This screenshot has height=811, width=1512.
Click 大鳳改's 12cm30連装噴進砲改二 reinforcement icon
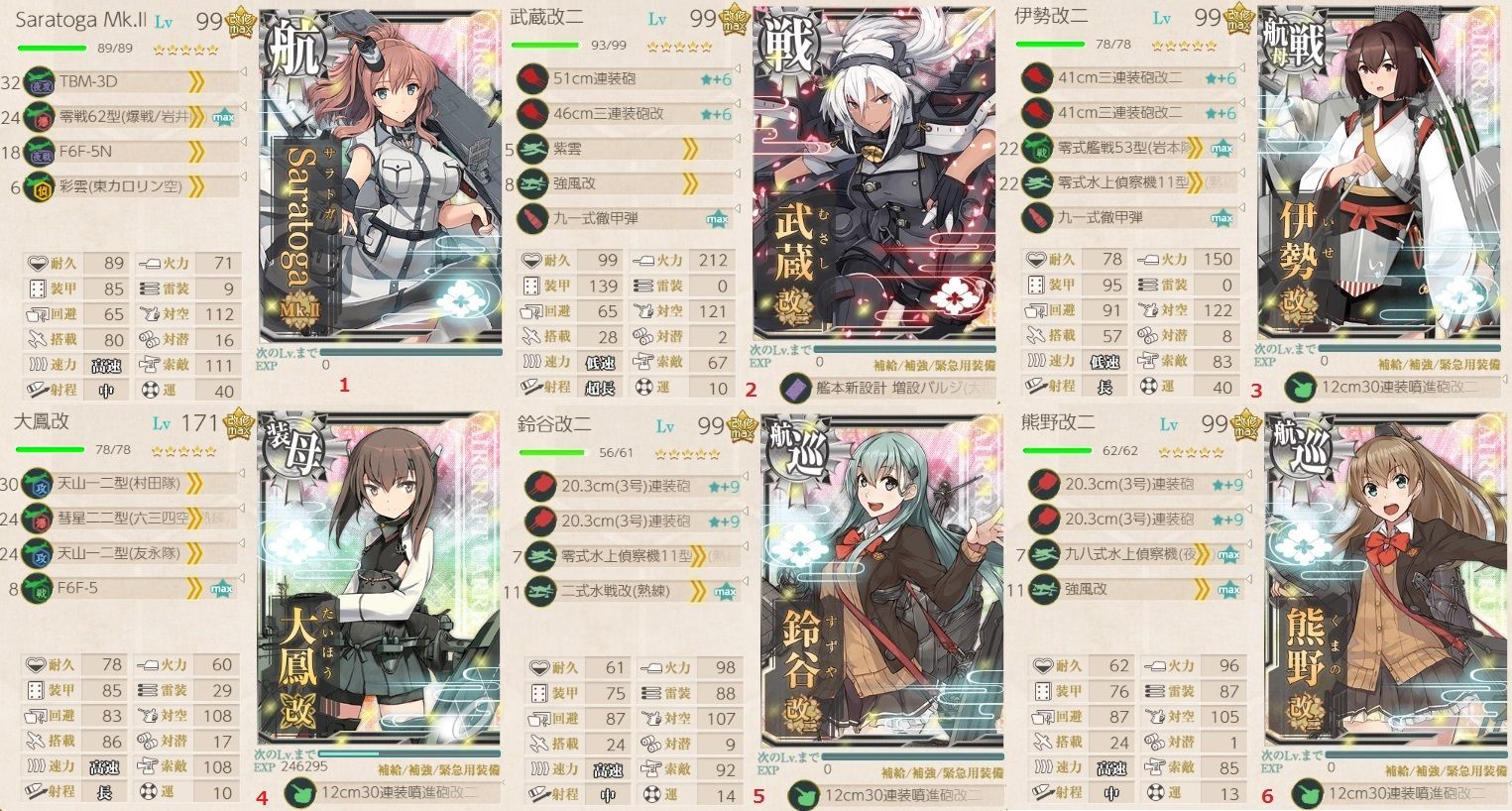(x=298, y=792)
